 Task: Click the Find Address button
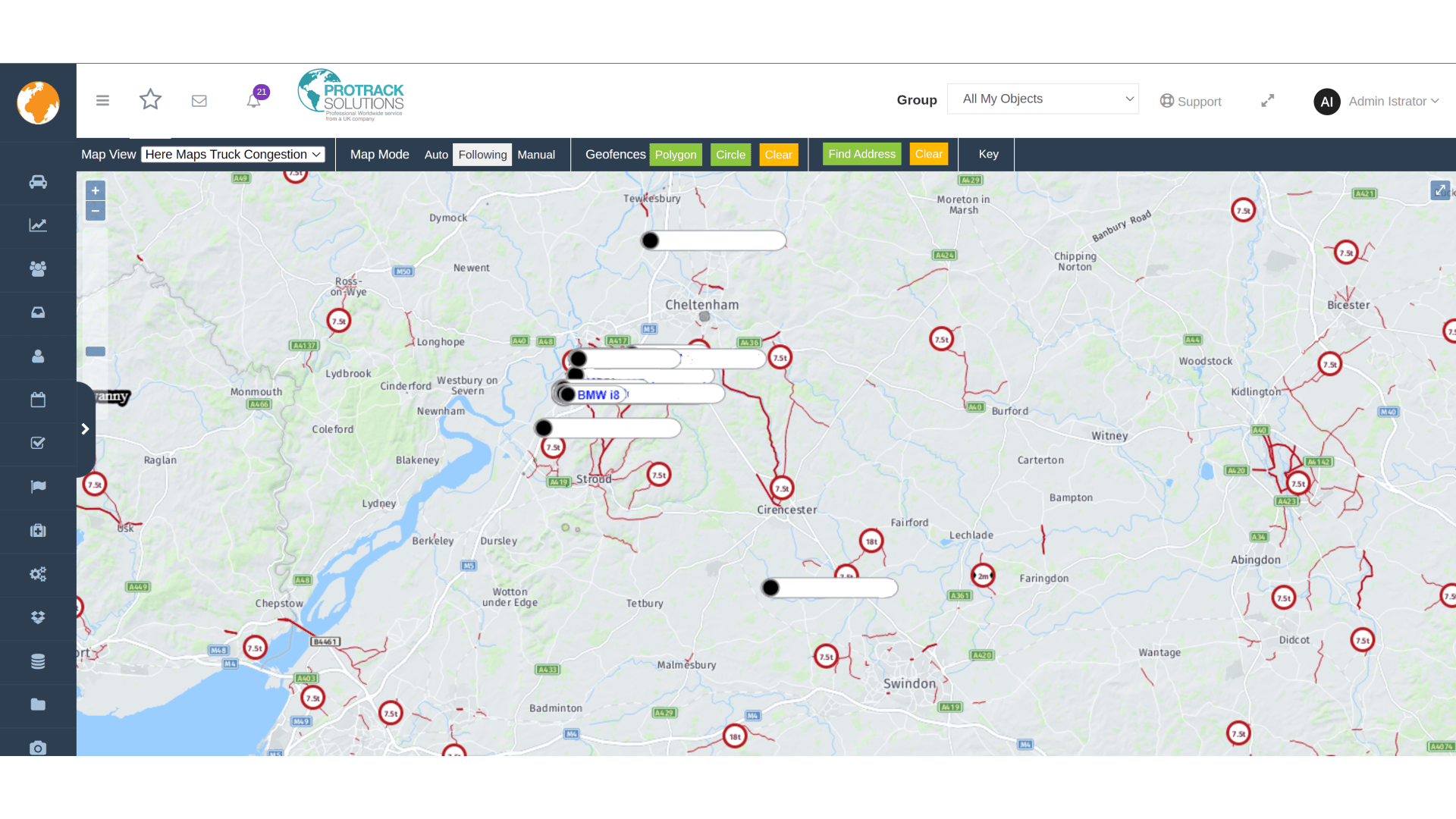click(861, 154)
